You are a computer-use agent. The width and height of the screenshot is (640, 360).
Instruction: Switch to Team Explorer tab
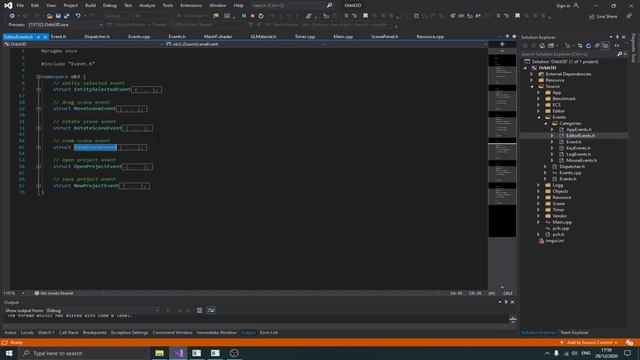(x=574, y=333)
